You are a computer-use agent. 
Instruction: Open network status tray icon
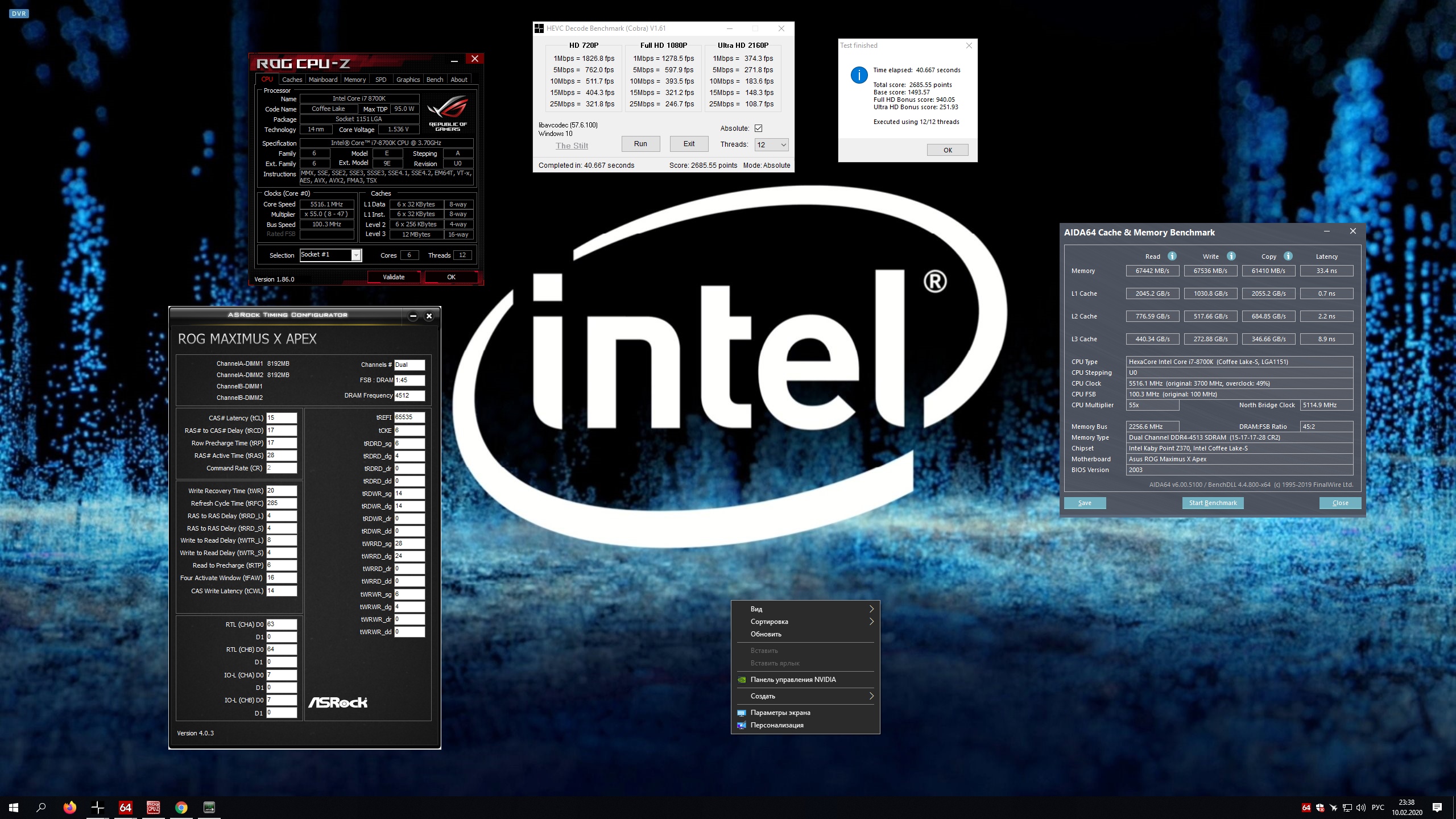pos(1347,808)
